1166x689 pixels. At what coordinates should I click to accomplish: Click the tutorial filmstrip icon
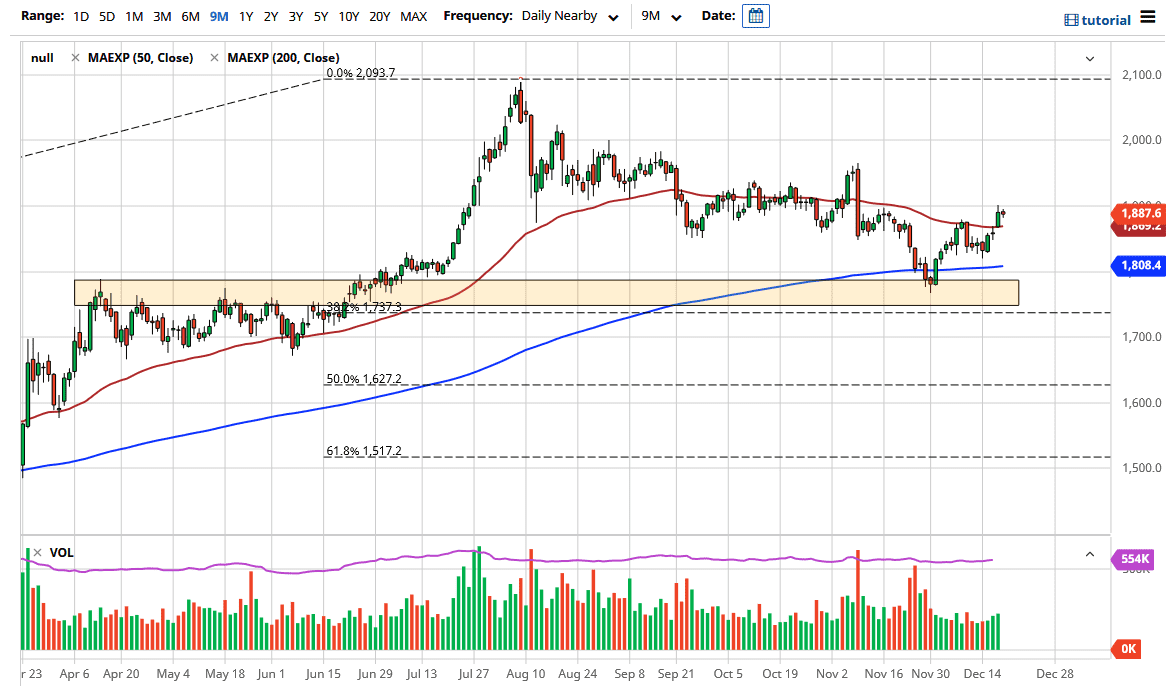tap(1071, 19)
